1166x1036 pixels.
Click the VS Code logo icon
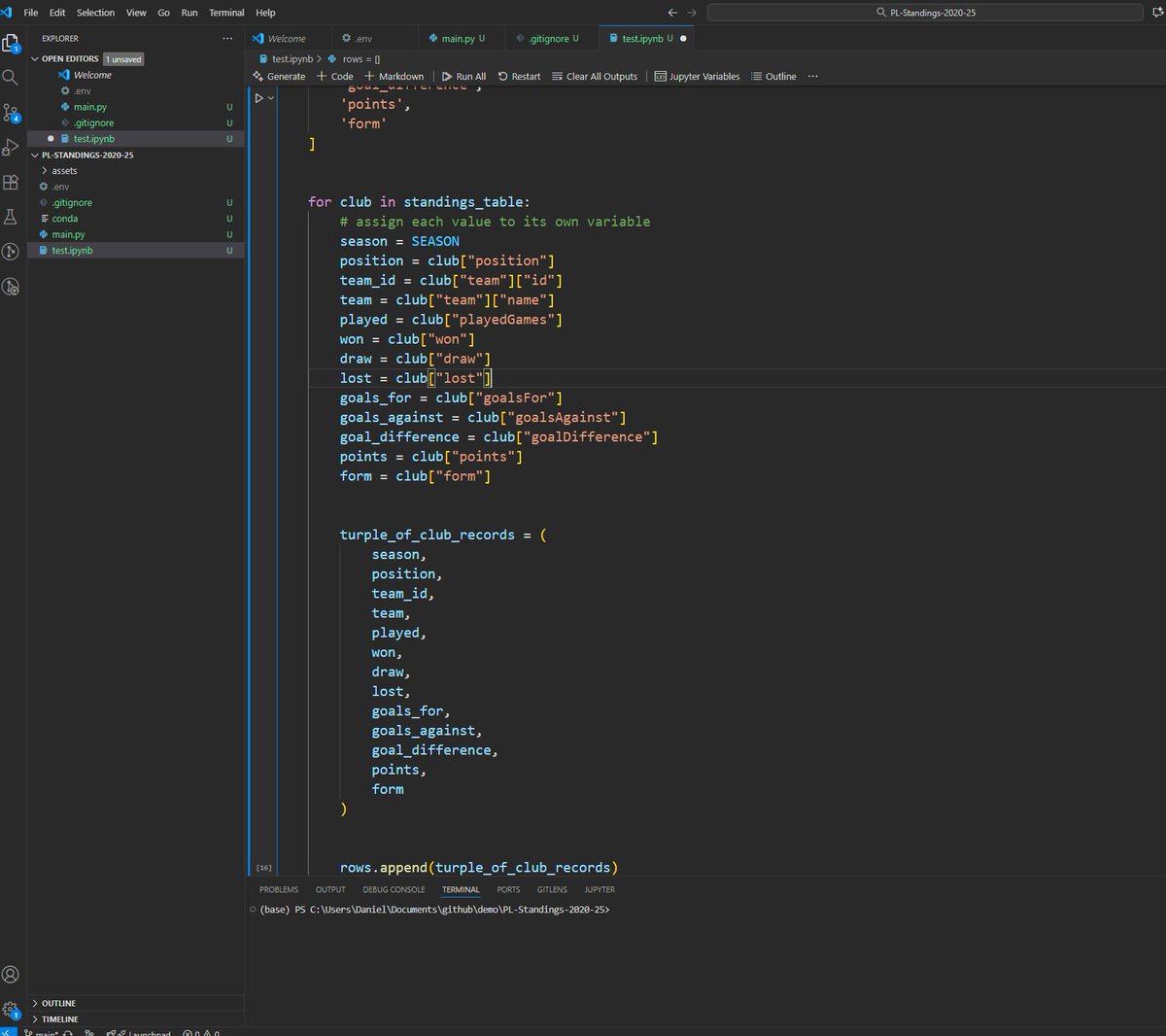pos(7,13)
